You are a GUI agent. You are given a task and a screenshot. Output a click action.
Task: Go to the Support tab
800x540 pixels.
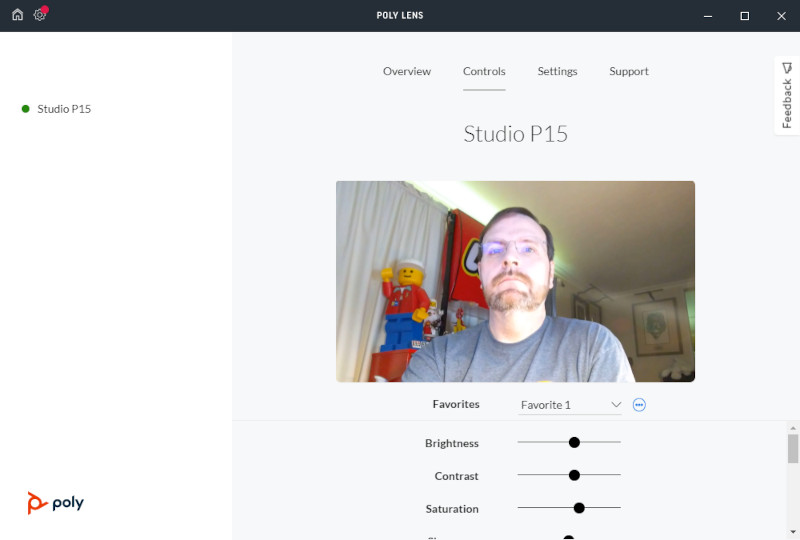629,71
